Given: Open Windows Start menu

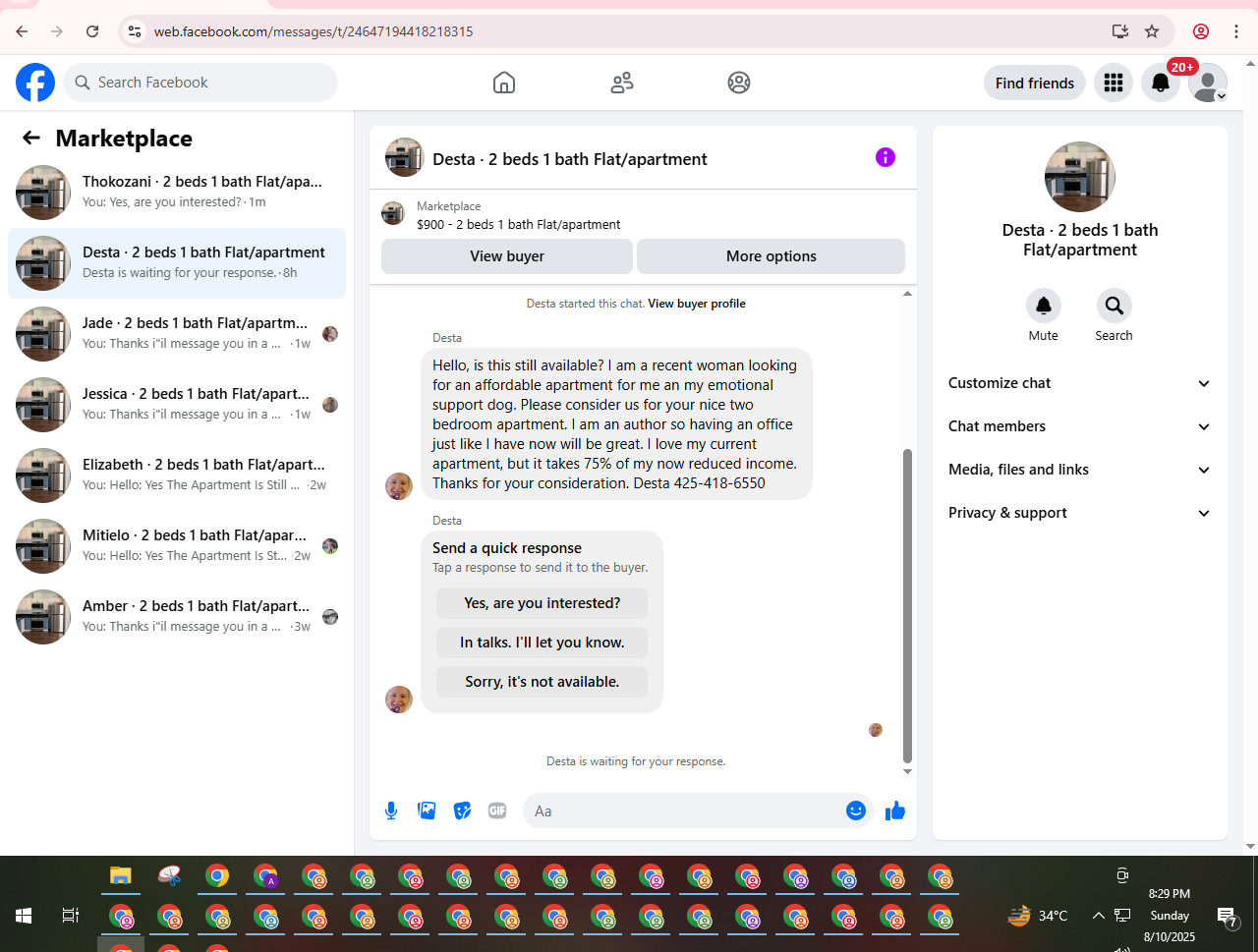Looking at the screenshot, I should pyautogui.click(x=24, y=916).
